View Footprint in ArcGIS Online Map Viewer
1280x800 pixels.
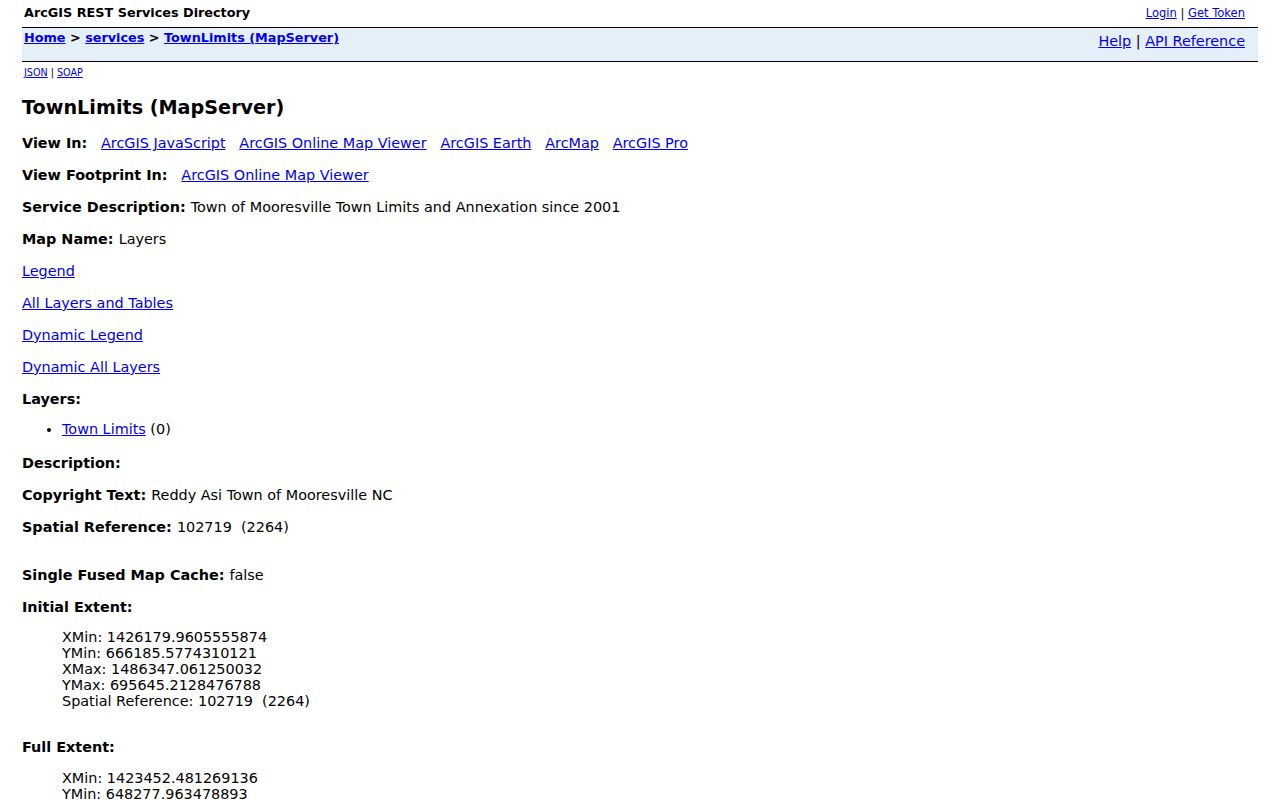tap(275, 175)
